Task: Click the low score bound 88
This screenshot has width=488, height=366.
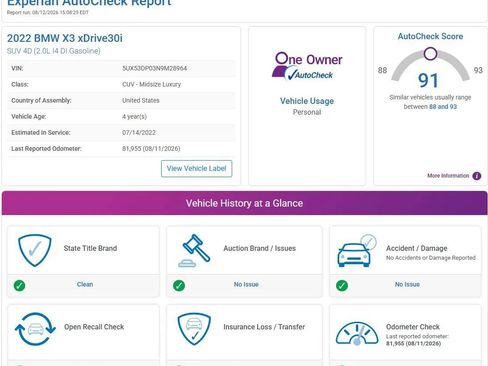Action: pyautogui.click(x=382, y=70)
